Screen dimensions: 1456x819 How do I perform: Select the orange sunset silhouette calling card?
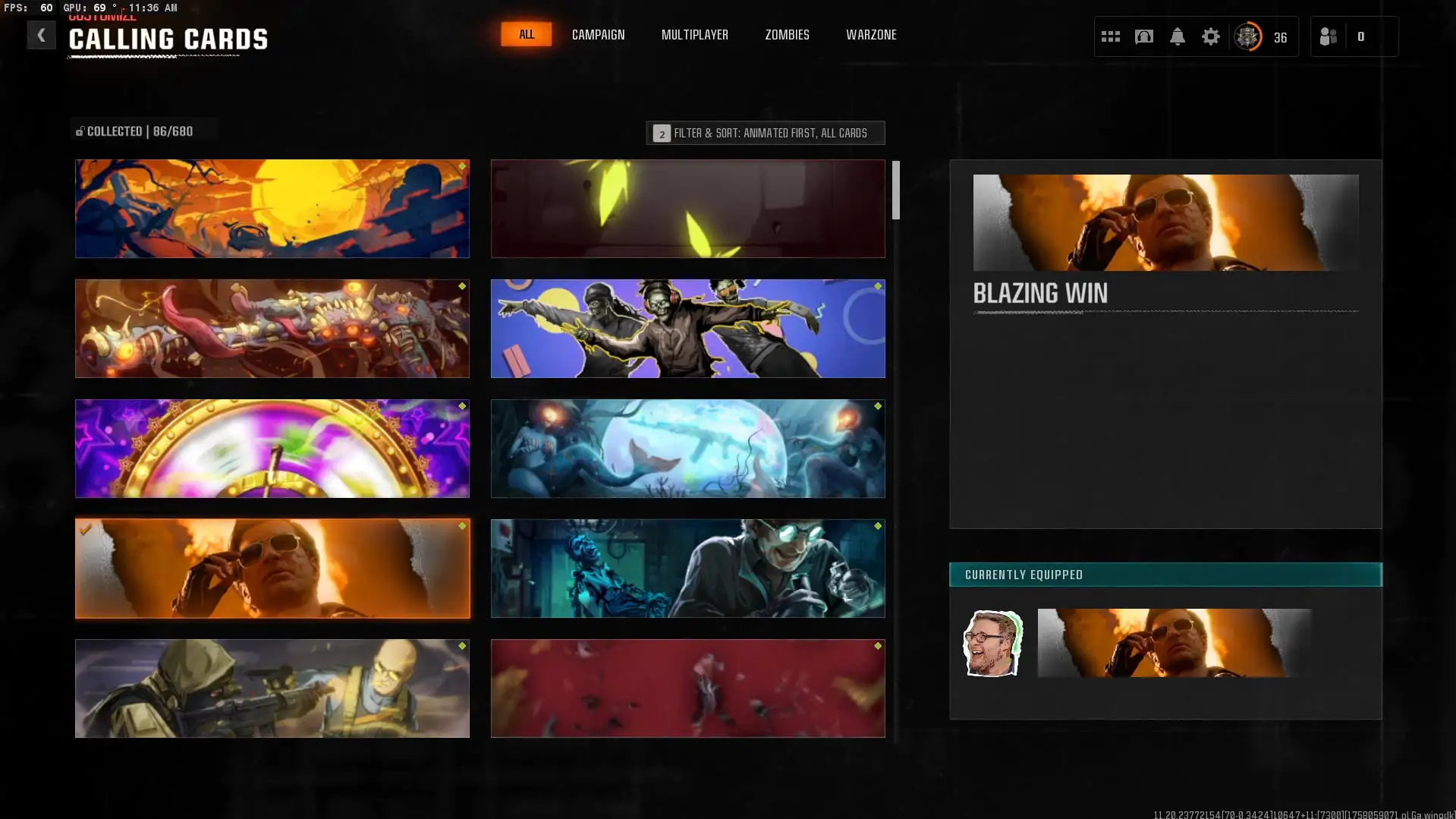(x=272, y=209)
